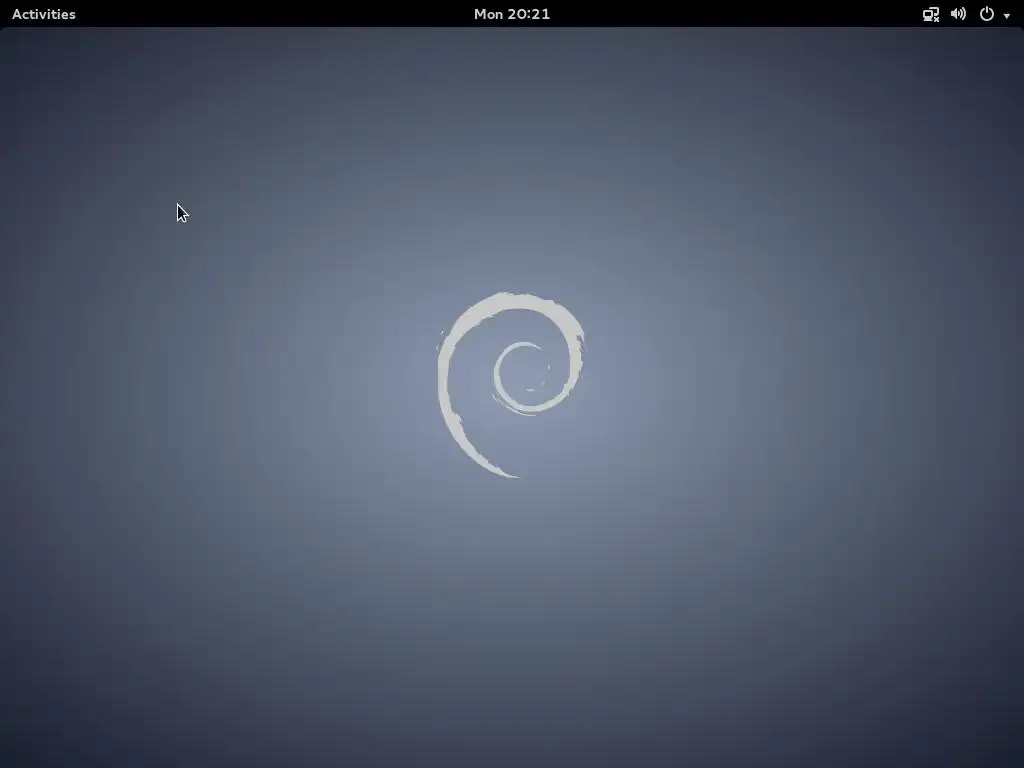Open the clock and calendar menu

click(512, 14)
